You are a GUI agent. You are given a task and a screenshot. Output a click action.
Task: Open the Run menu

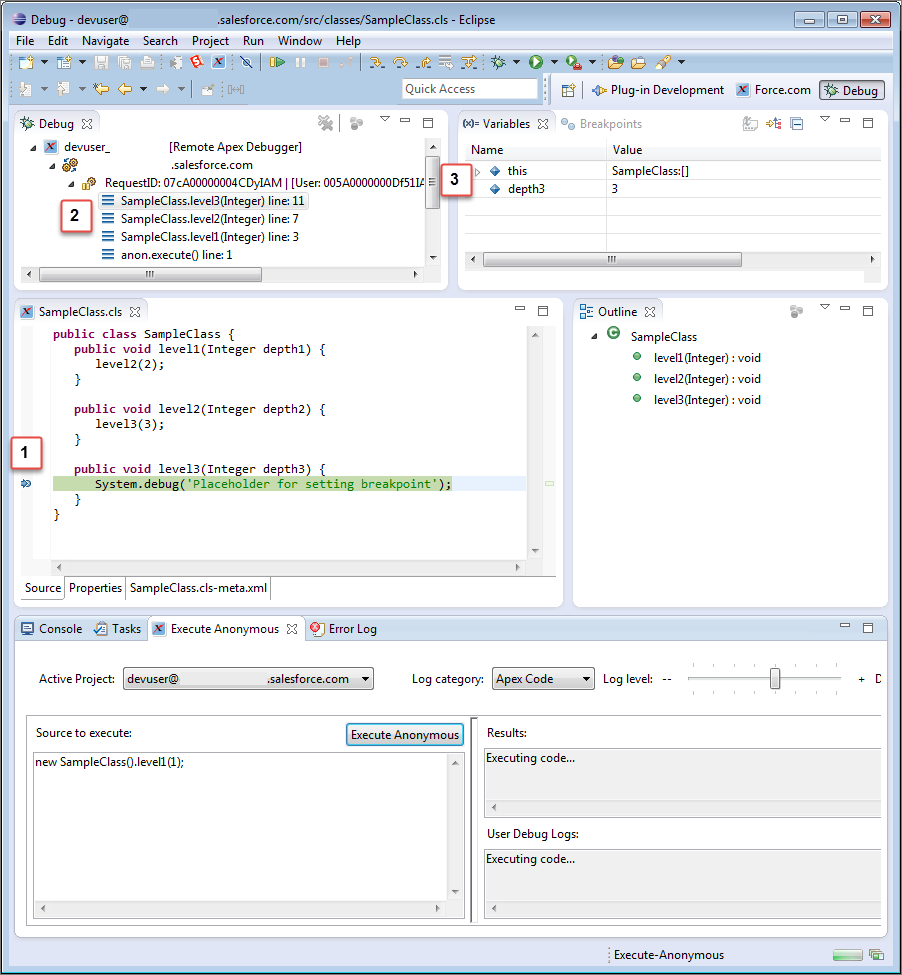tap(253, 41)
